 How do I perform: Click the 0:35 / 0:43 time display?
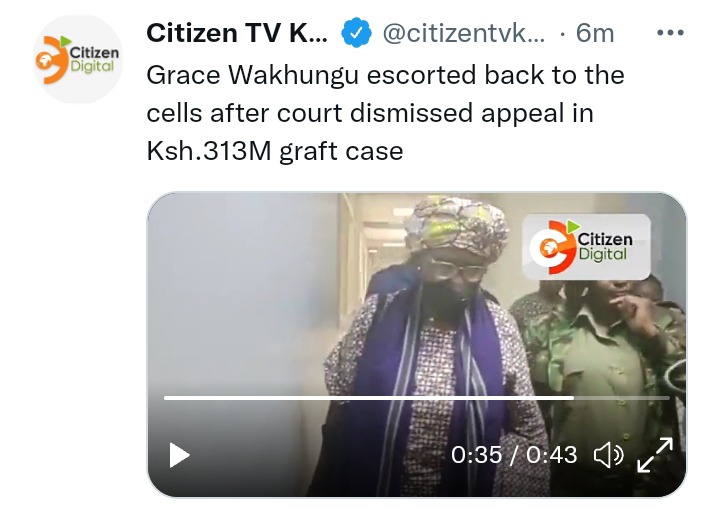pos(514,455)
